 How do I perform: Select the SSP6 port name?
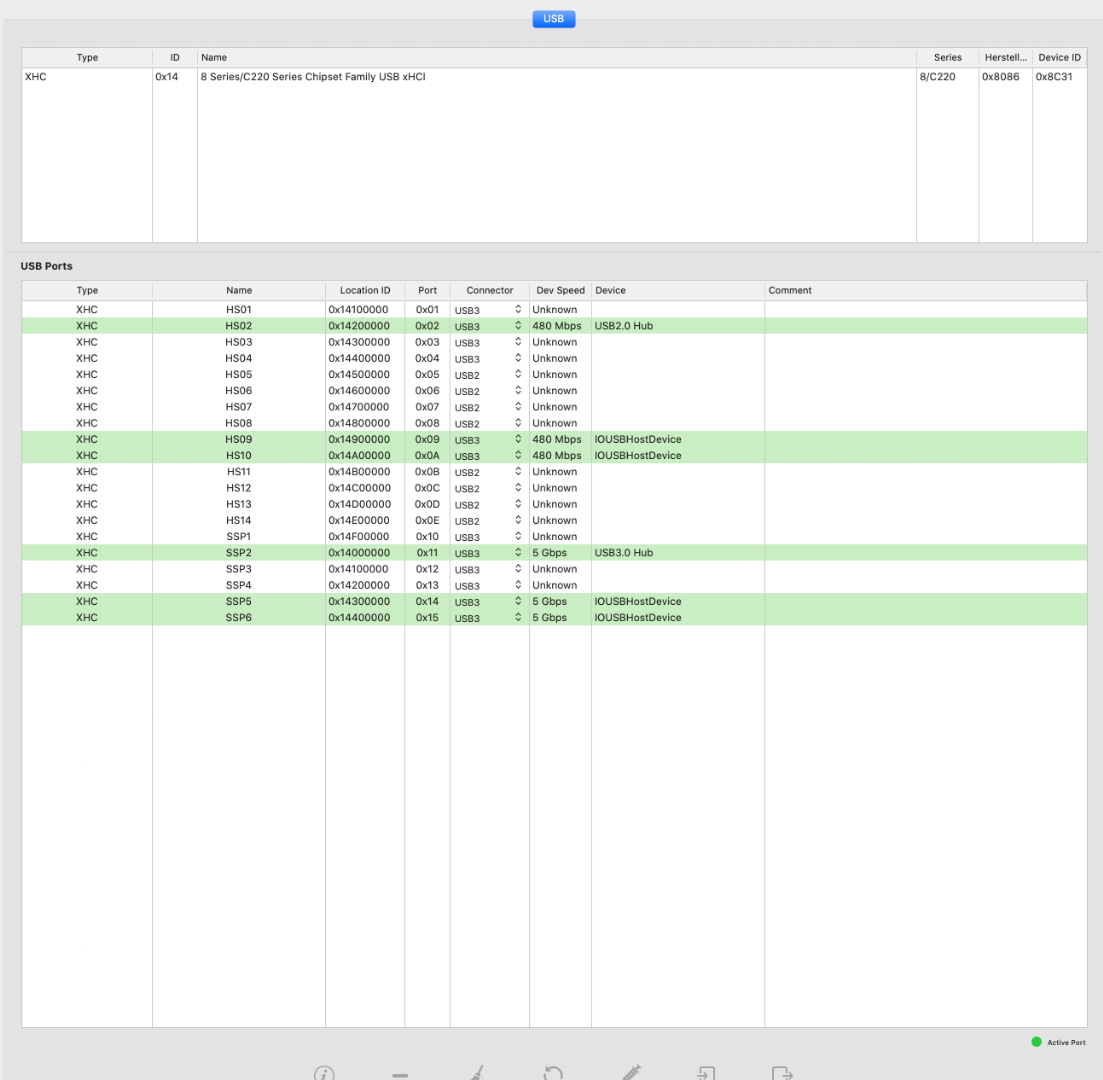pyautogui.click(x=238, y=617)
